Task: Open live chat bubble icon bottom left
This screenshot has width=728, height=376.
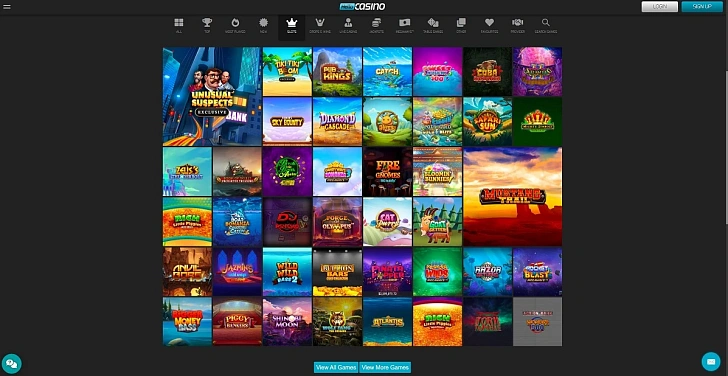Action: 12,363
